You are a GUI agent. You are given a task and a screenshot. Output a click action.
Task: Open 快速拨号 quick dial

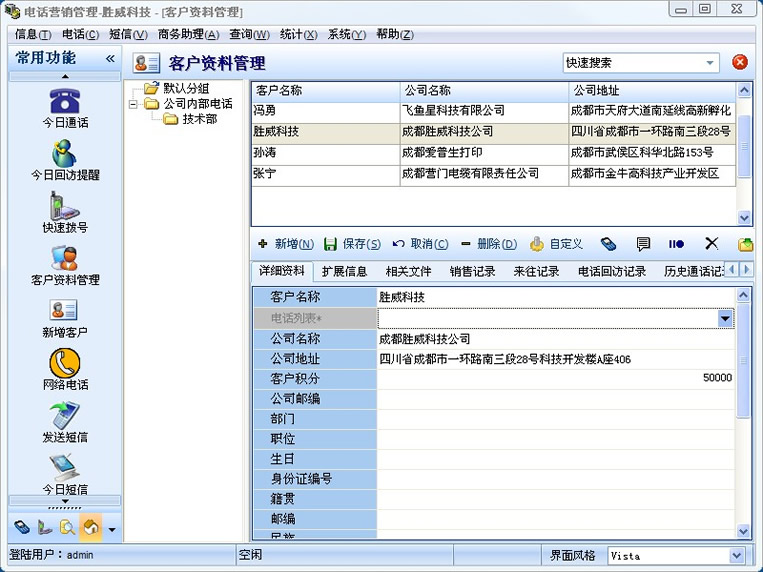coord(65,207)
